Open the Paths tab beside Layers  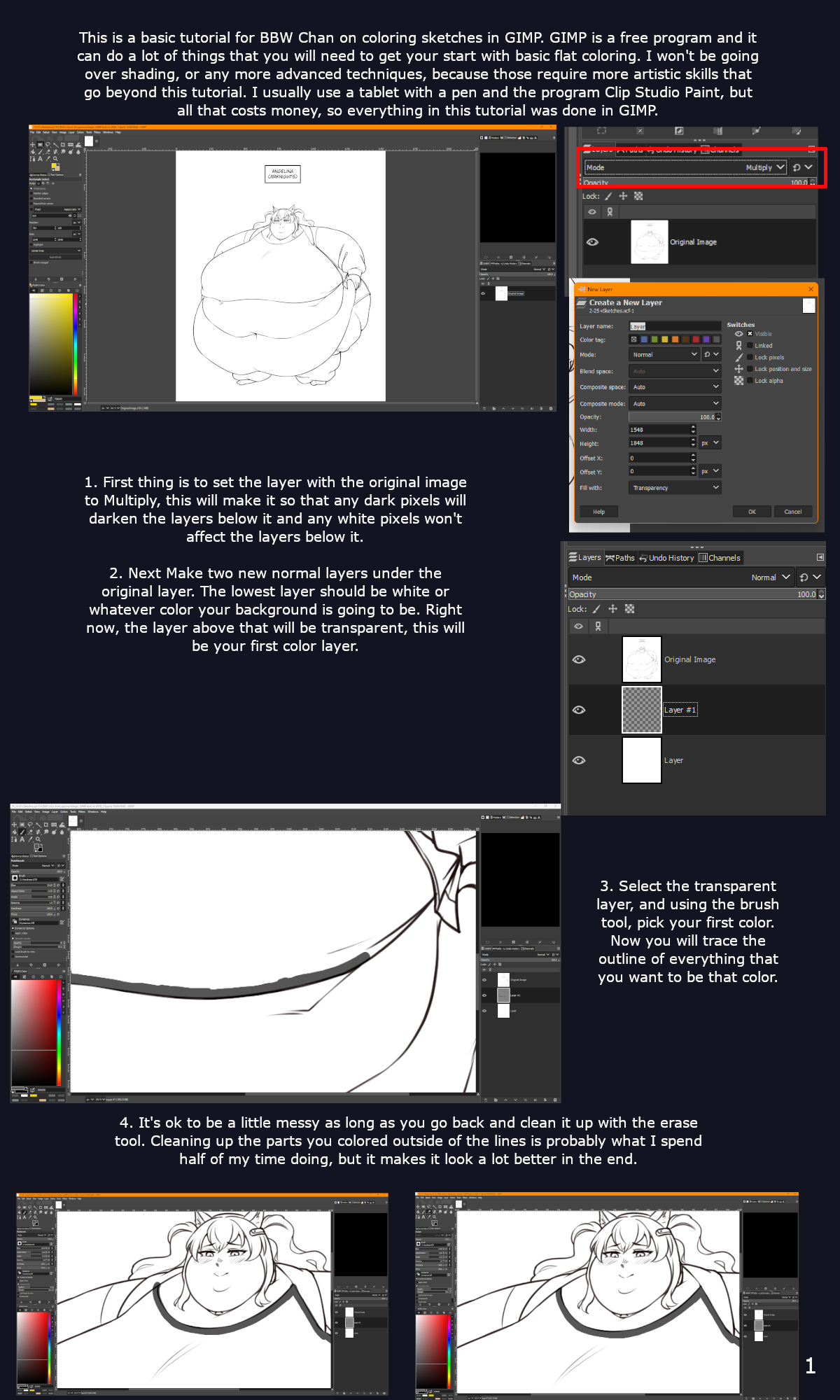620,558
